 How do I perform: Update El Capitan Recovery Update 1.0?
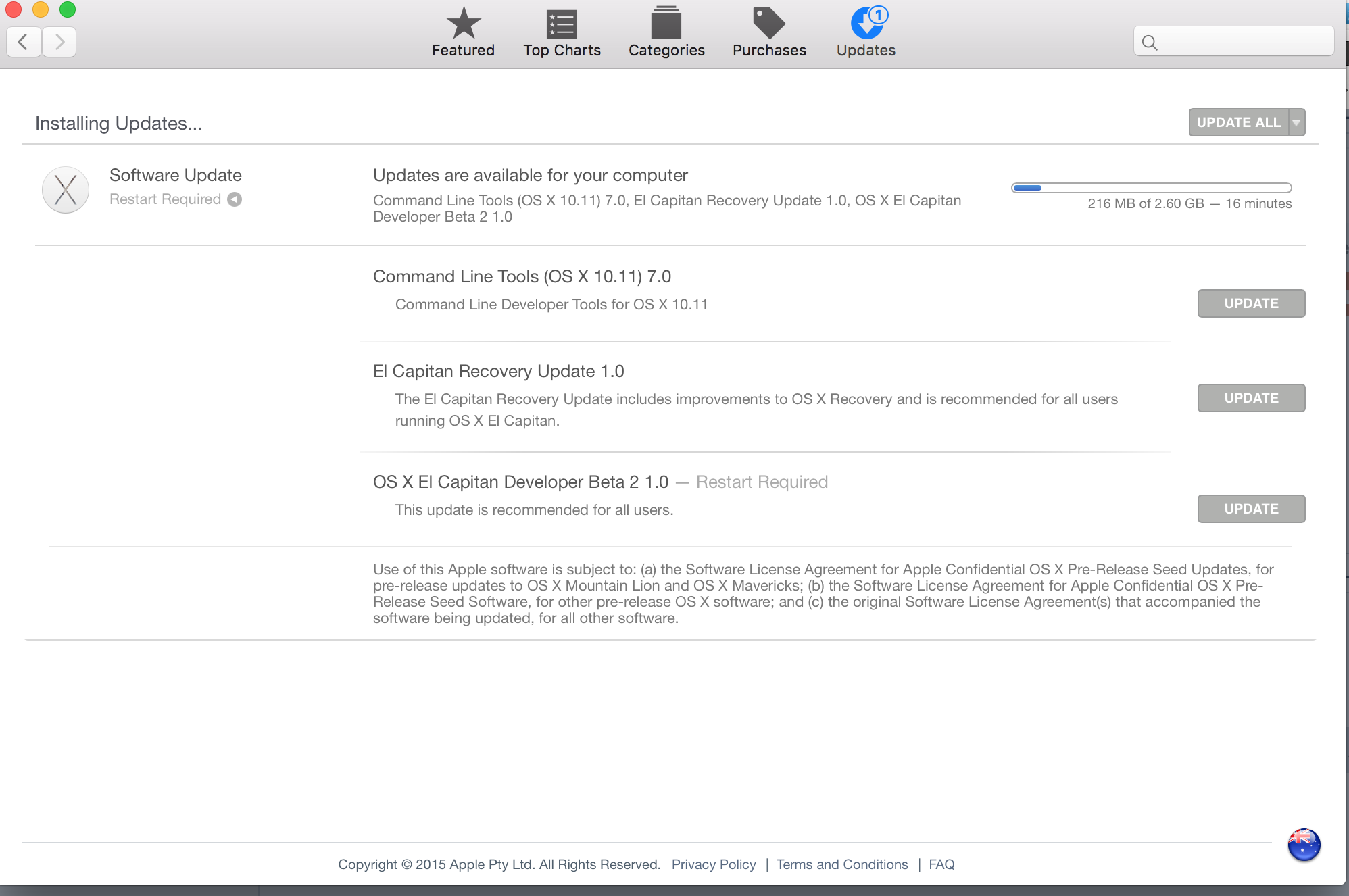coord(1251,398)
